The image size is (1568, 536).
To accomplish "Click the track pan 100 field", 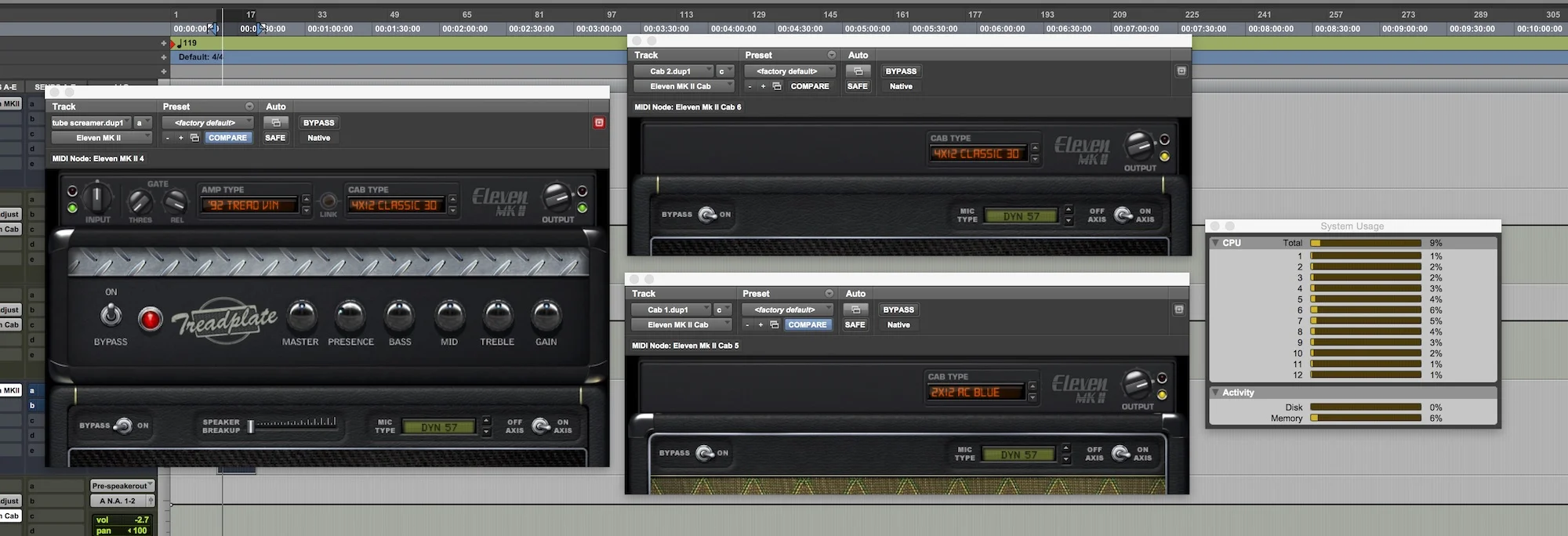I will (122, 531).
